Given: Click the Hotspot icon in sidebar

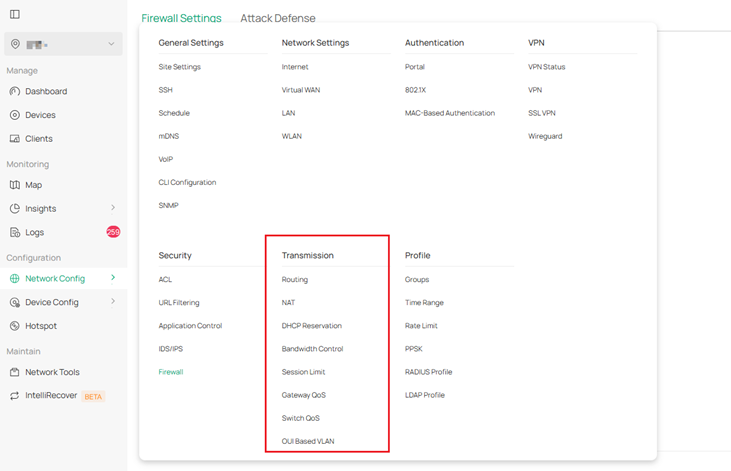Looking at the screenshot, I should 15,326.
